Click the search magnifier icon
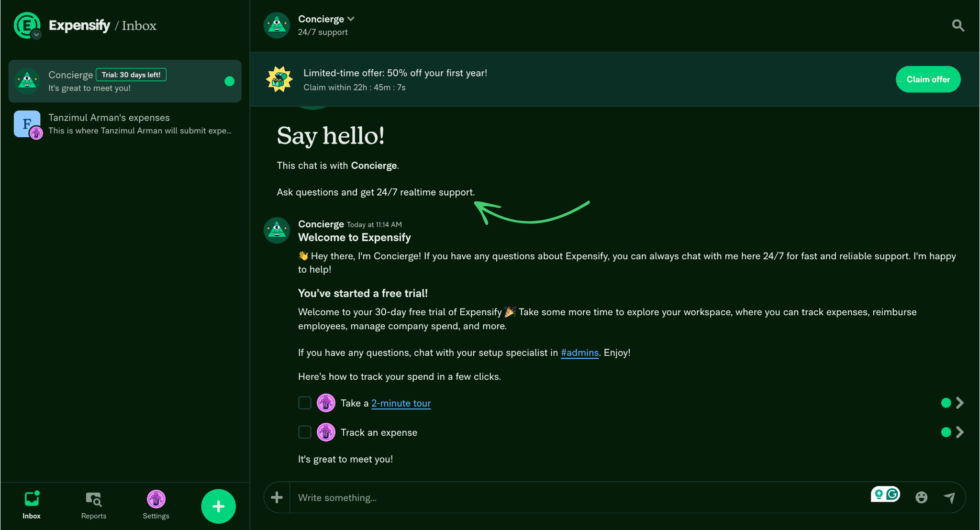This screenshot has height=530, width=980. [958, 25]
